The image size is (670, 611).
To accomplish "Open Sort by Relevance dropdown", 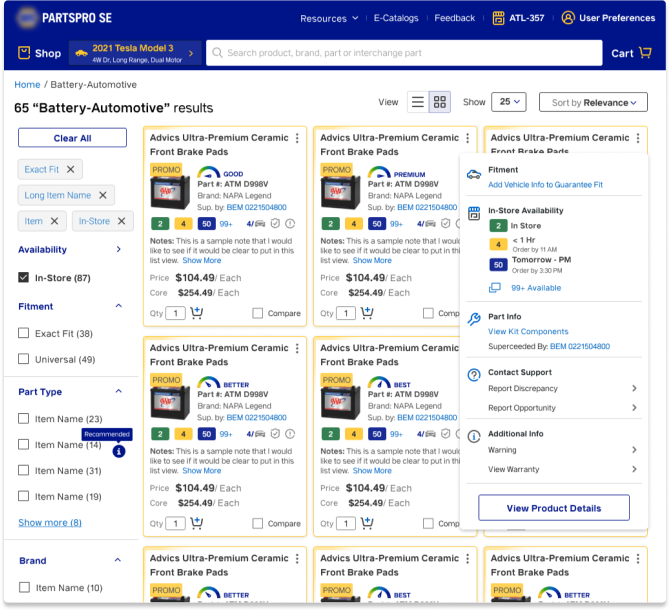I will tap(593, 103).
